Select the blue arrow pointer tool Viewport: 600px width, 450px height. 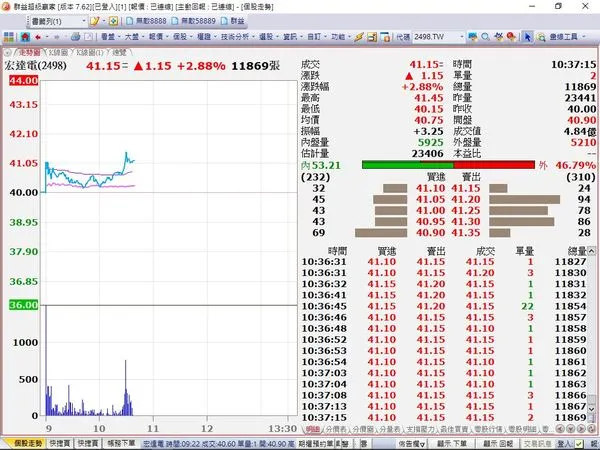pyautogui.click(x=528, y=37)
